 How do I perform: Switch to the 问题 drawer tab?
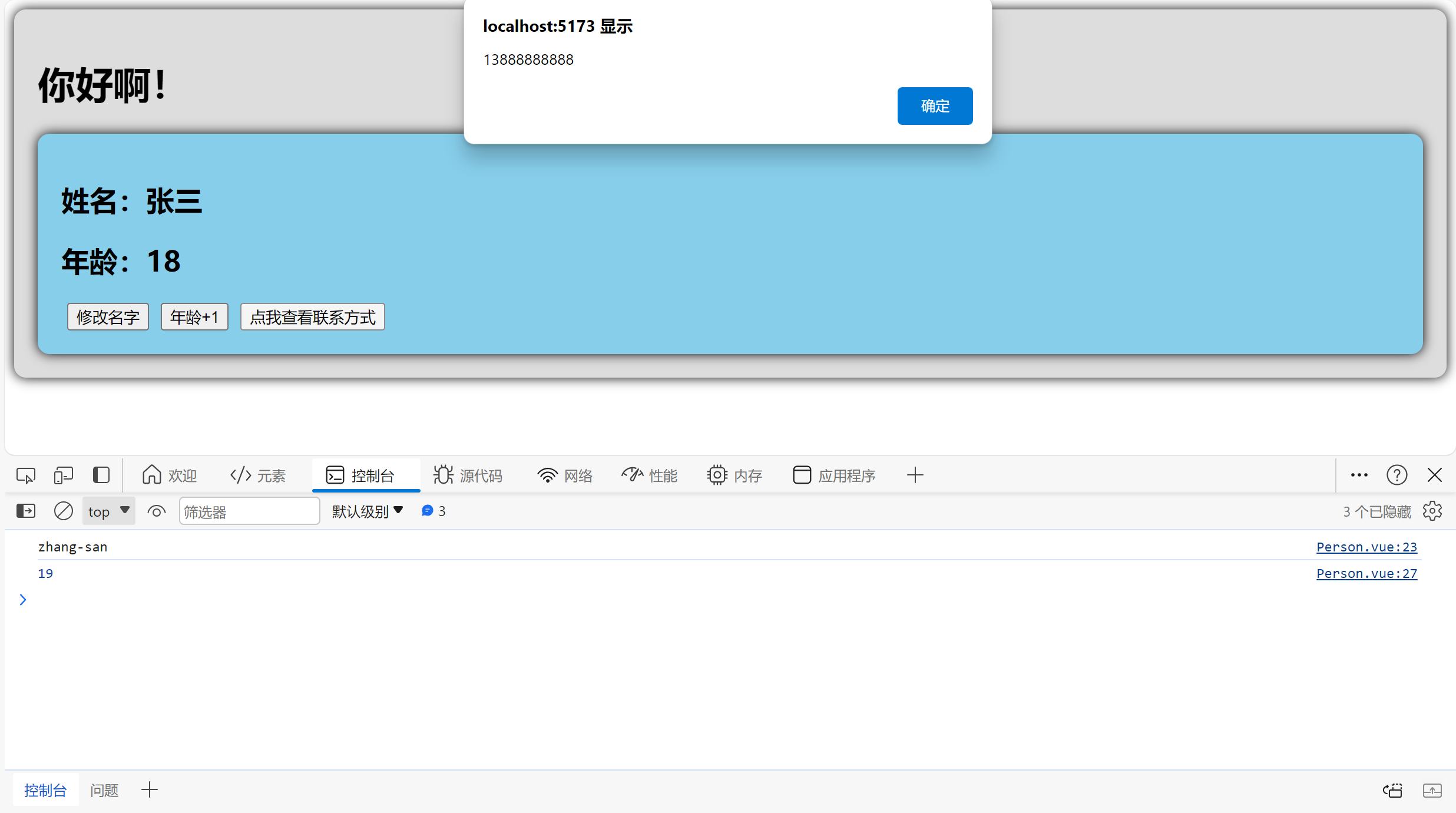click(104, 789)
